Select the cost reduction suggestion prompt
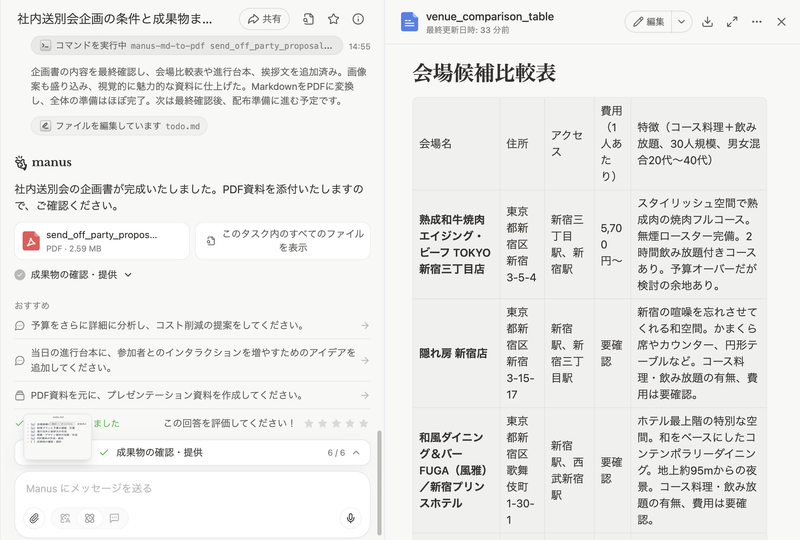The width and height of the screenshot is (800, 540). (192, 325)
